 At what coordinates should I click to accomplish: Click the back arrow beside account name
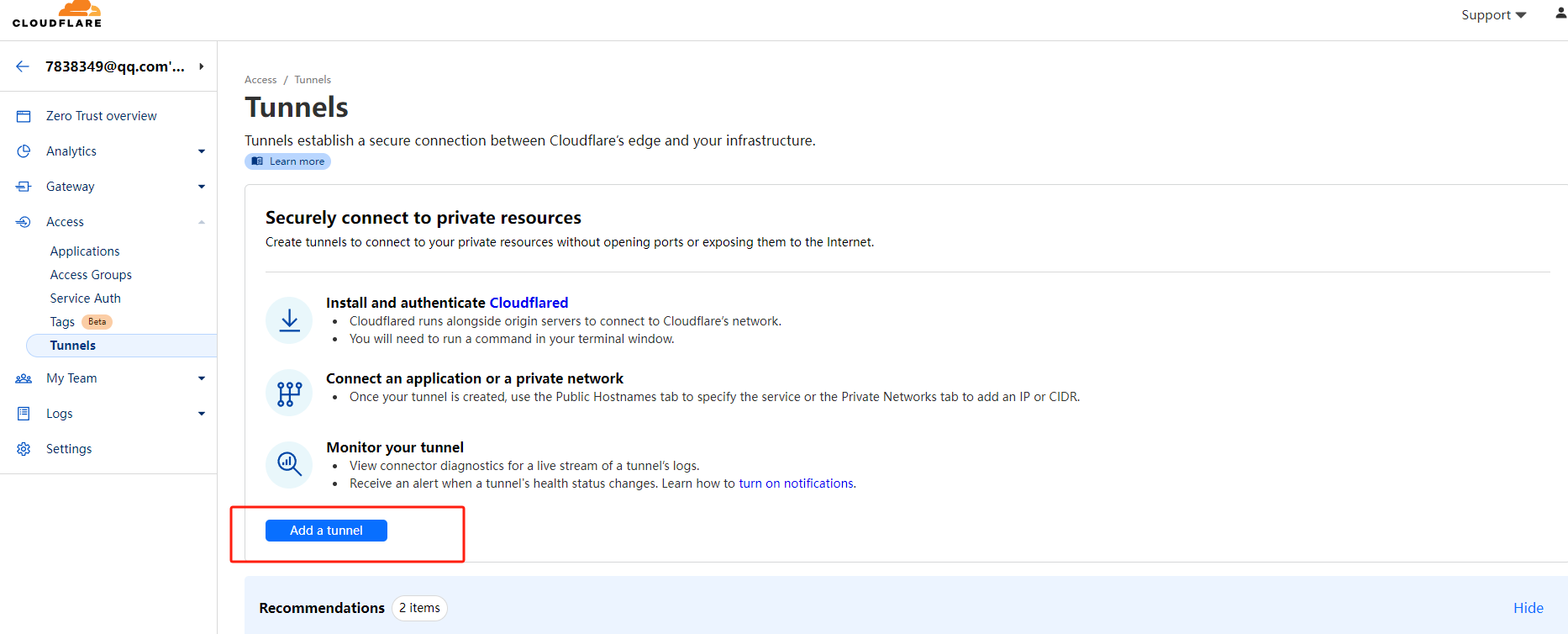click(x=23, y=66)
